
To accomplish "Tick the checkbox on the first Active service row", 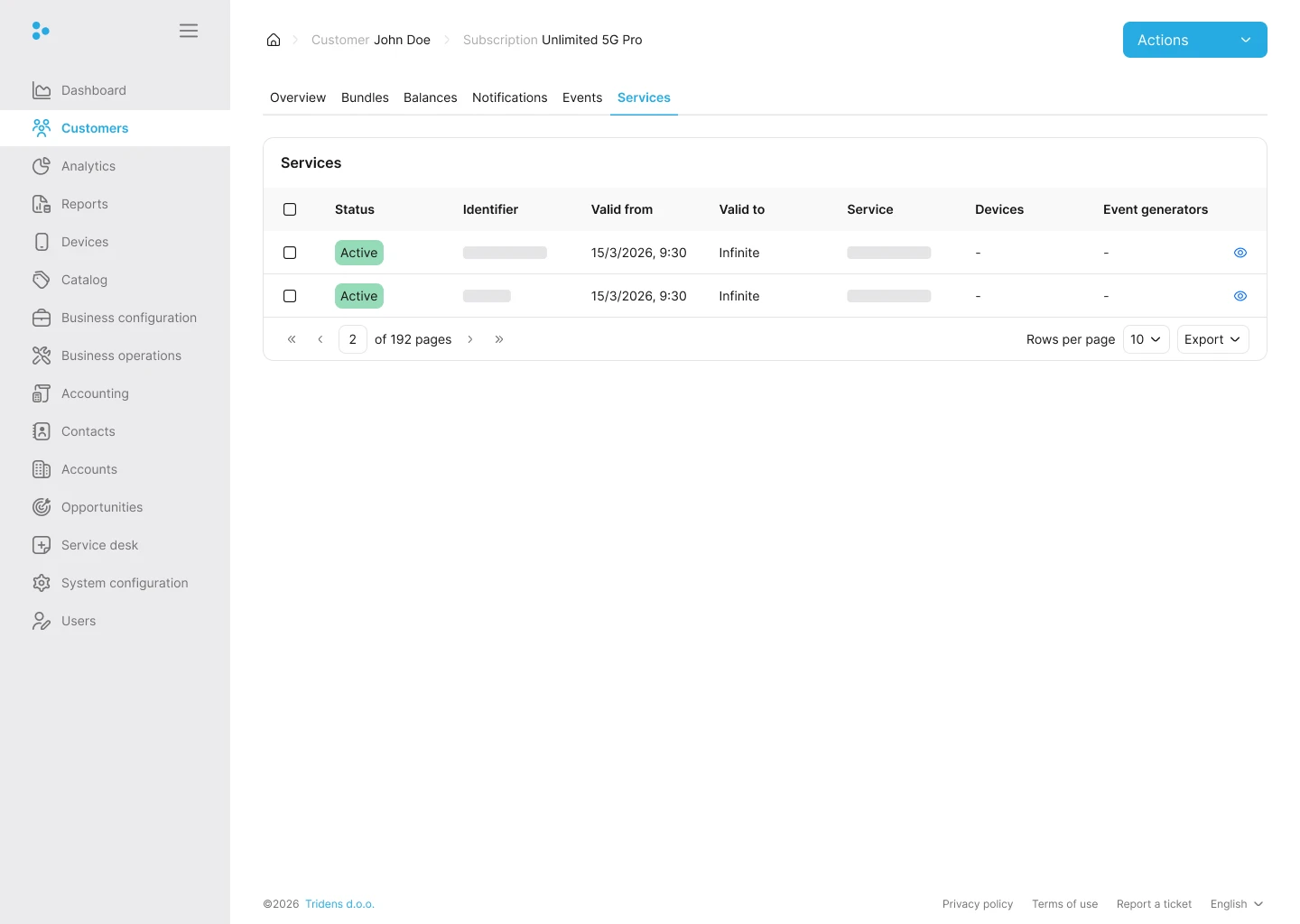I will tap(290, 253).
